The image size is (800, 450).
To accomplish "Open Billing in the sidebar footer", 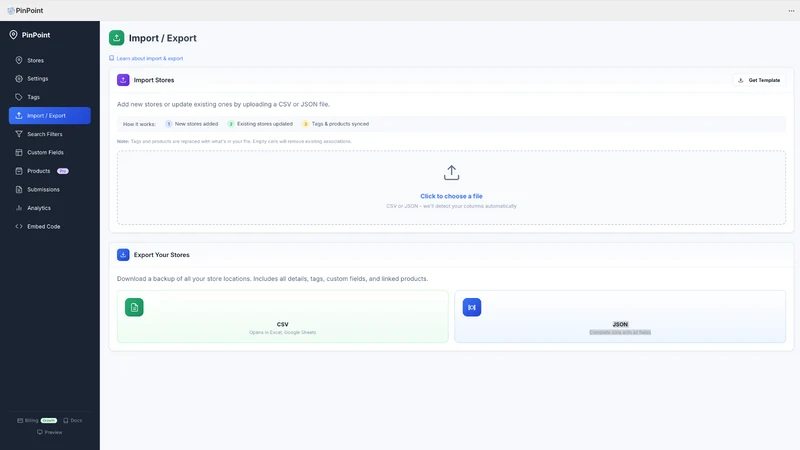I will (28, 420).
